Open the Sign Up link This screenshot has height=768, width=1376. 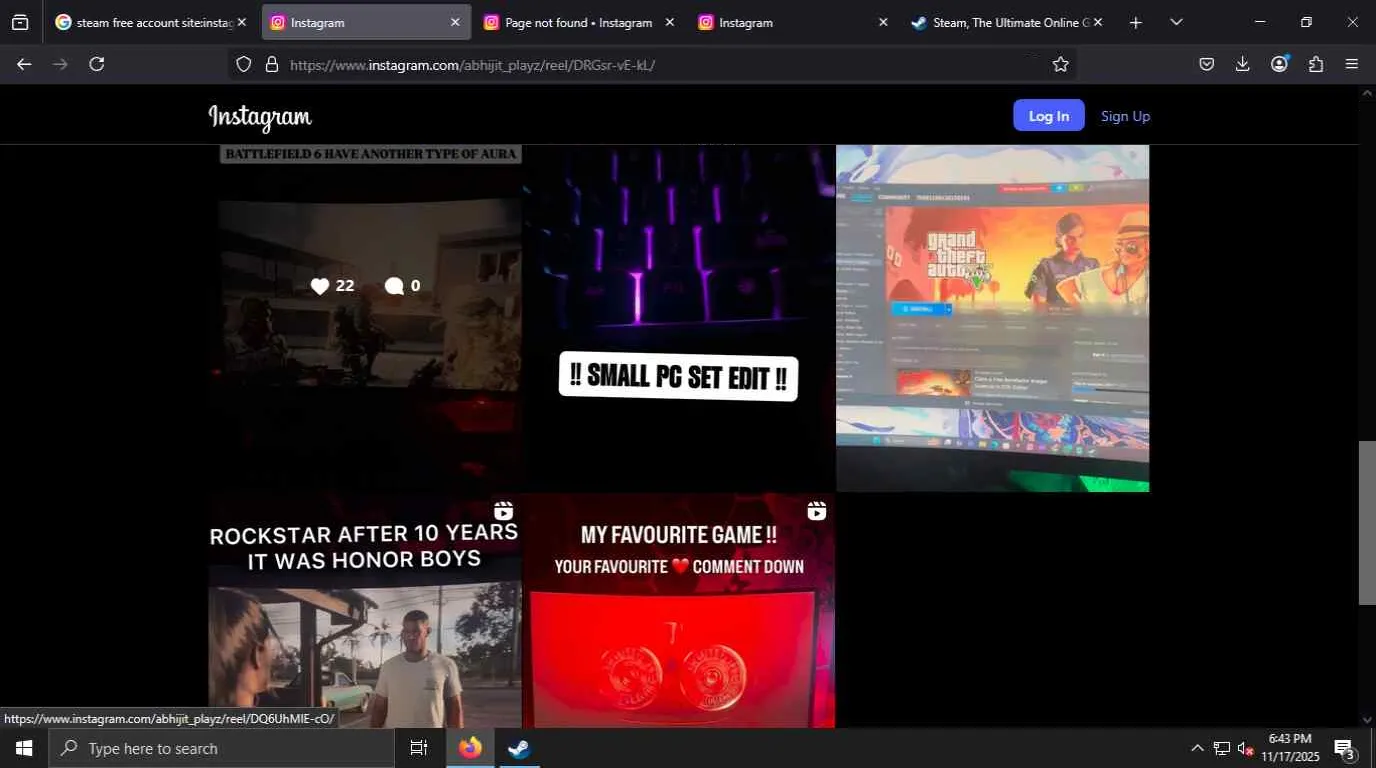click(1125, 116)
